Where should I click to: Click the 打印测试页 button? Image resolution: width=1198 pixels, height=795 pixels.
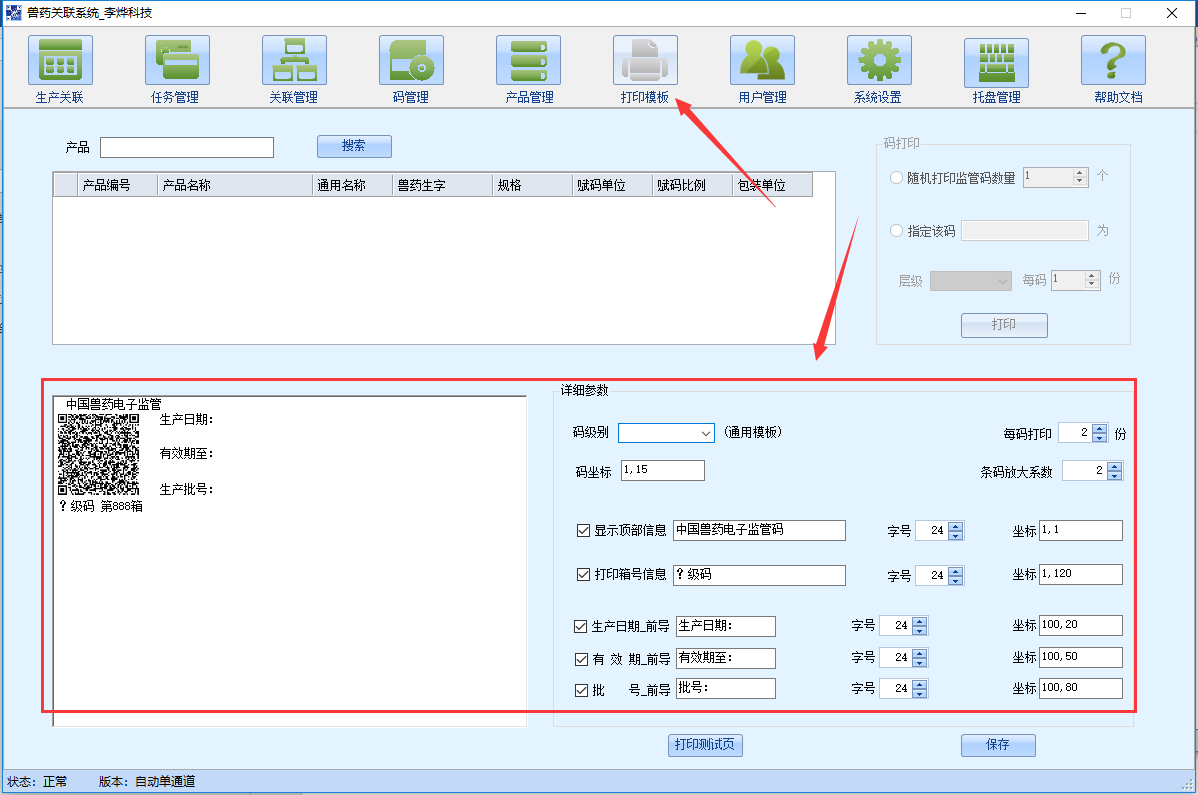705,745
